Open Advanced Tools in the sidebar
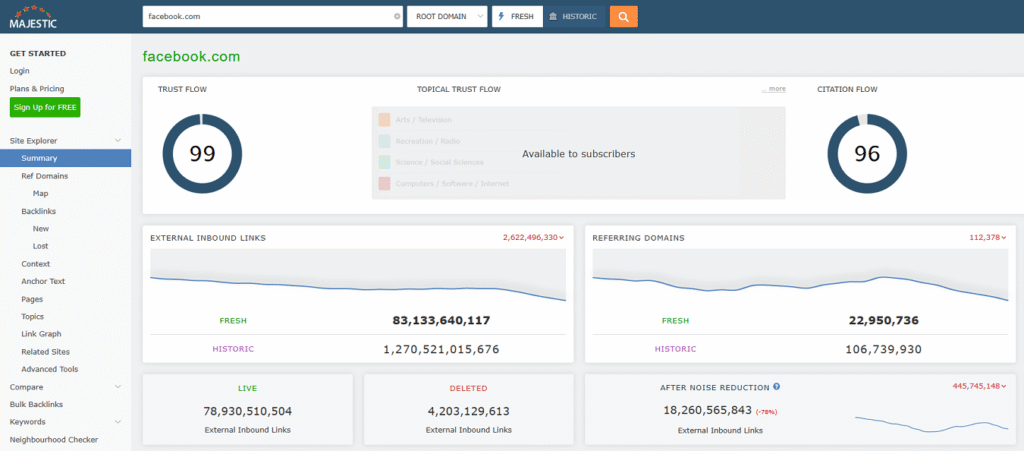This screenshot has width=1024, height=451. (x=50, y=369)
